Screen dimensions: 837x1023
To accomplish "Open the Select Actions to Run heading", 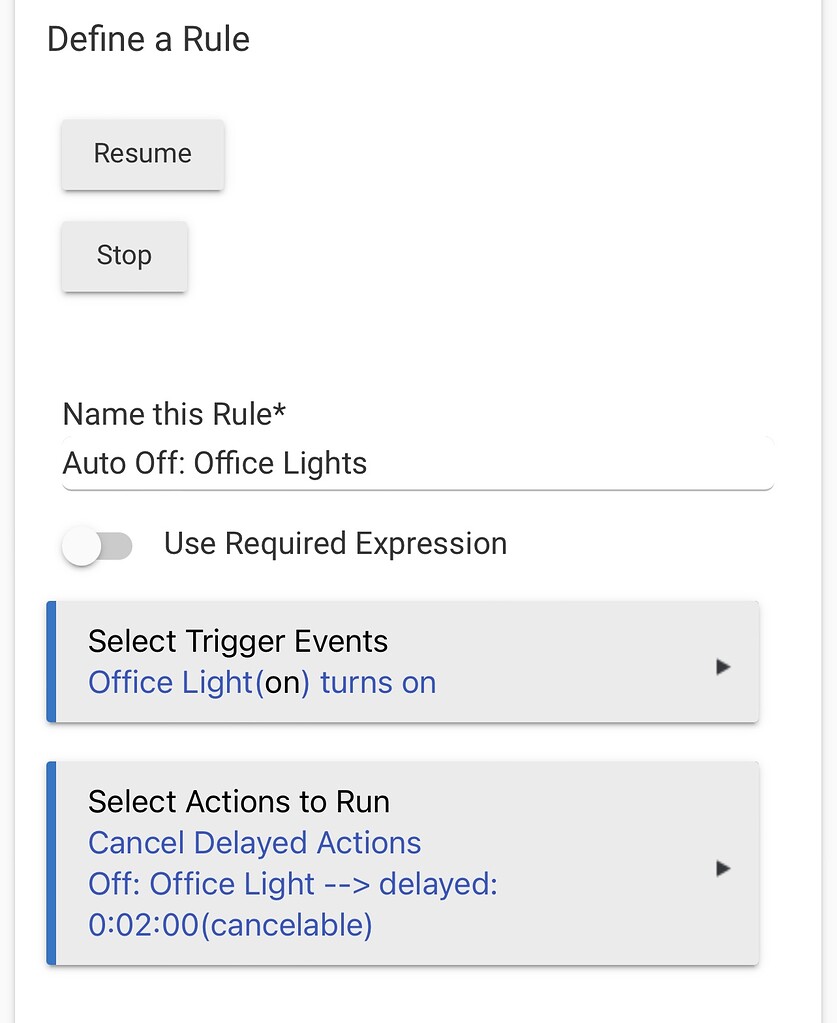I will (x=238, y=802).
